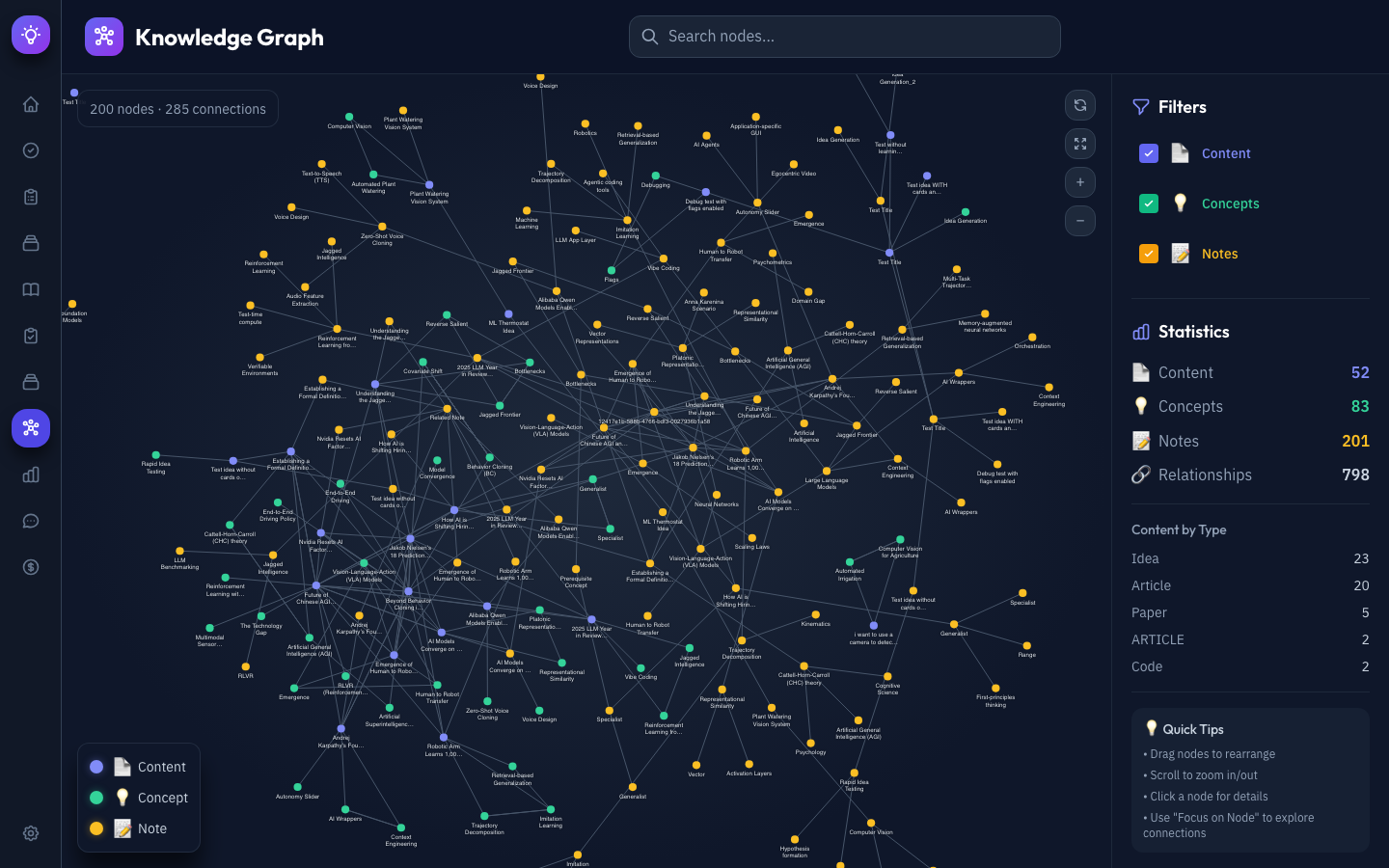Image resolution: width=1389 pixels, height=868 pixels.
Task: Open the chat bubble sidebar icon
Action: point(31,521)
